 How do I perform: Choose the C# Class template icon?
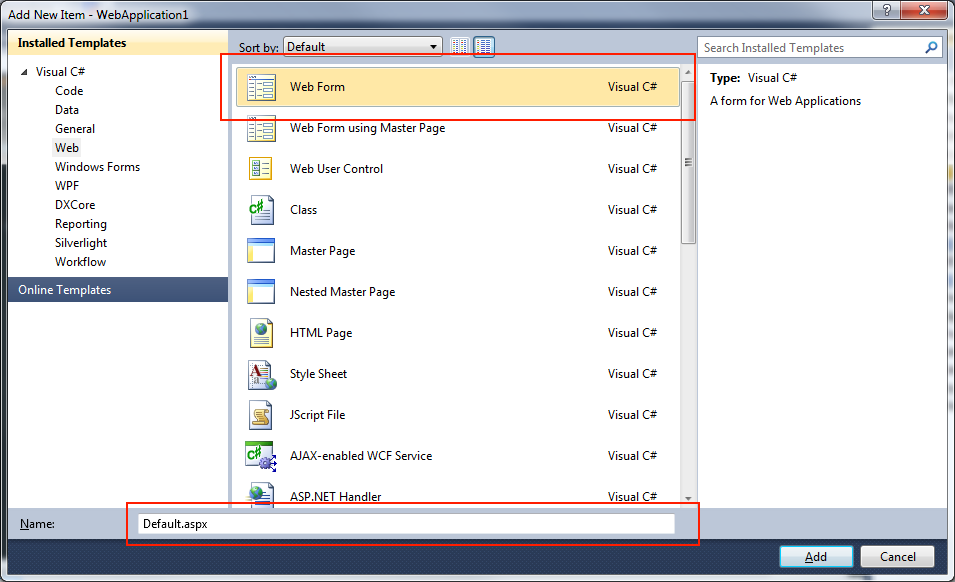261,210
